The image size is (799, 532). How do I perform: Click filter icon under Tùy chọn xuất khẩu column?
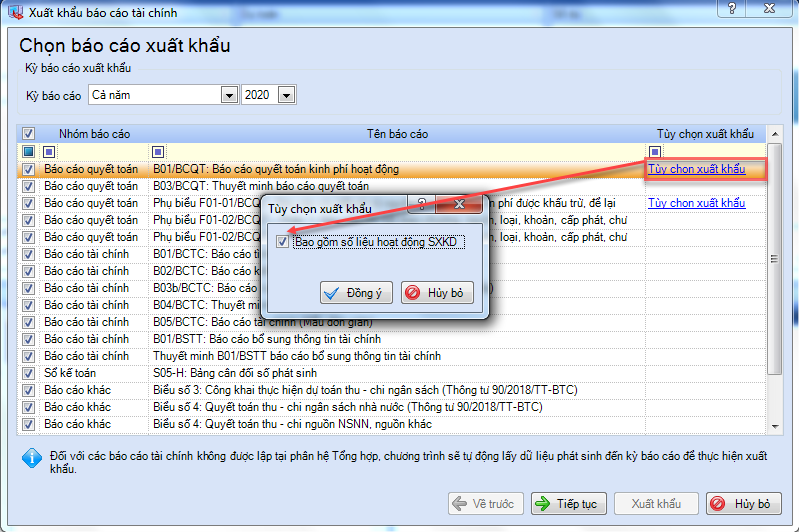point(655,152)
